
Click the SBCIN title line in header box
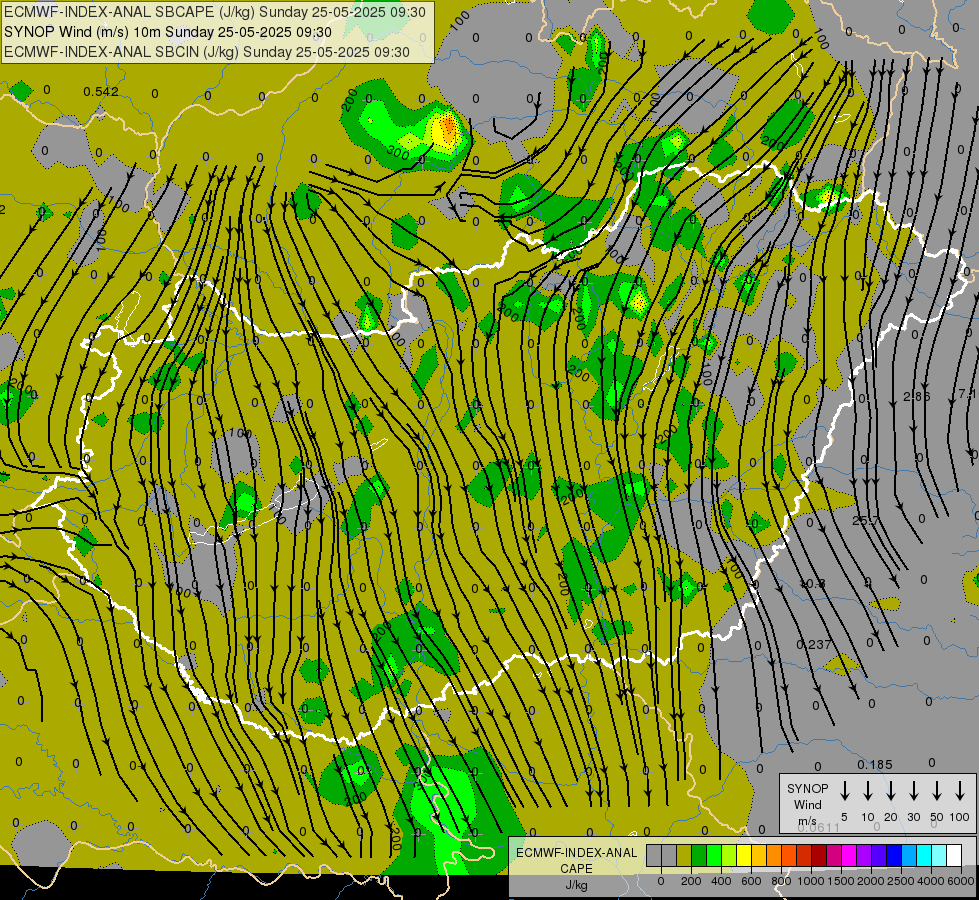click(x=207, y=52)
